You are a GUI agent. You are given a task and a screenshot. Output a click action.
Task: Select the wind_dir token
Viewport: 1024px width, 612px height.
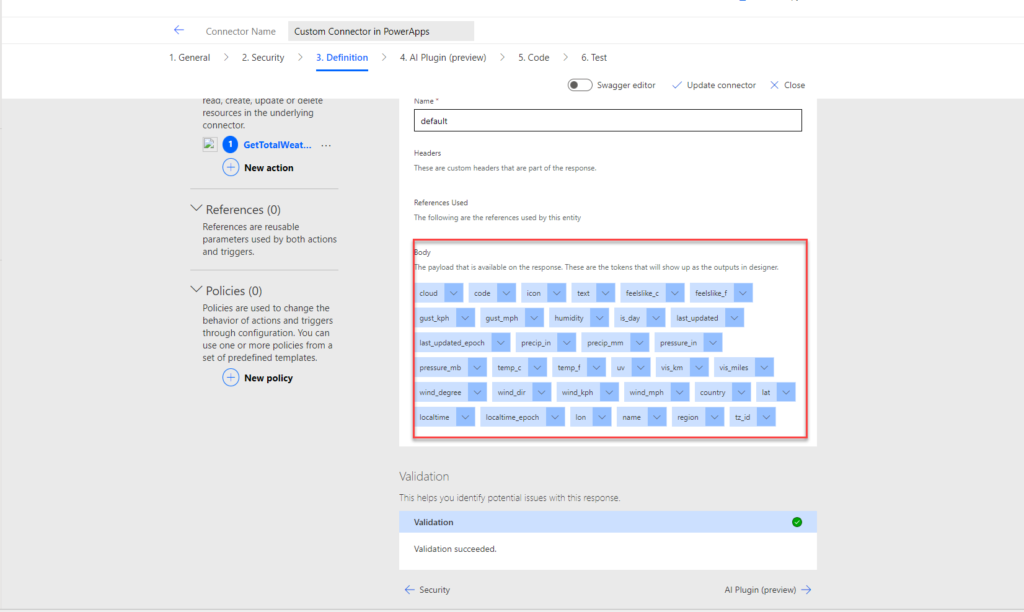tap(511, 393)
